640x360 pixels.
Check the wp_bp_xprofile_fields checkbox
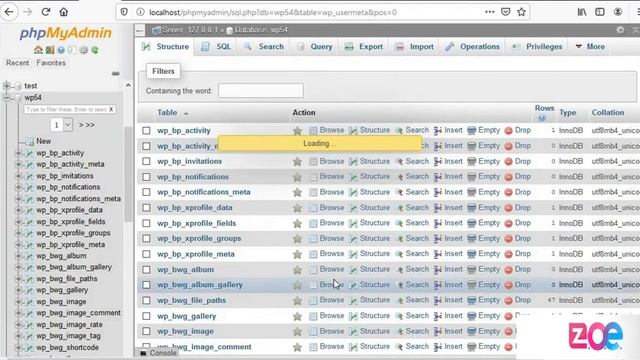tap(146, 223)
